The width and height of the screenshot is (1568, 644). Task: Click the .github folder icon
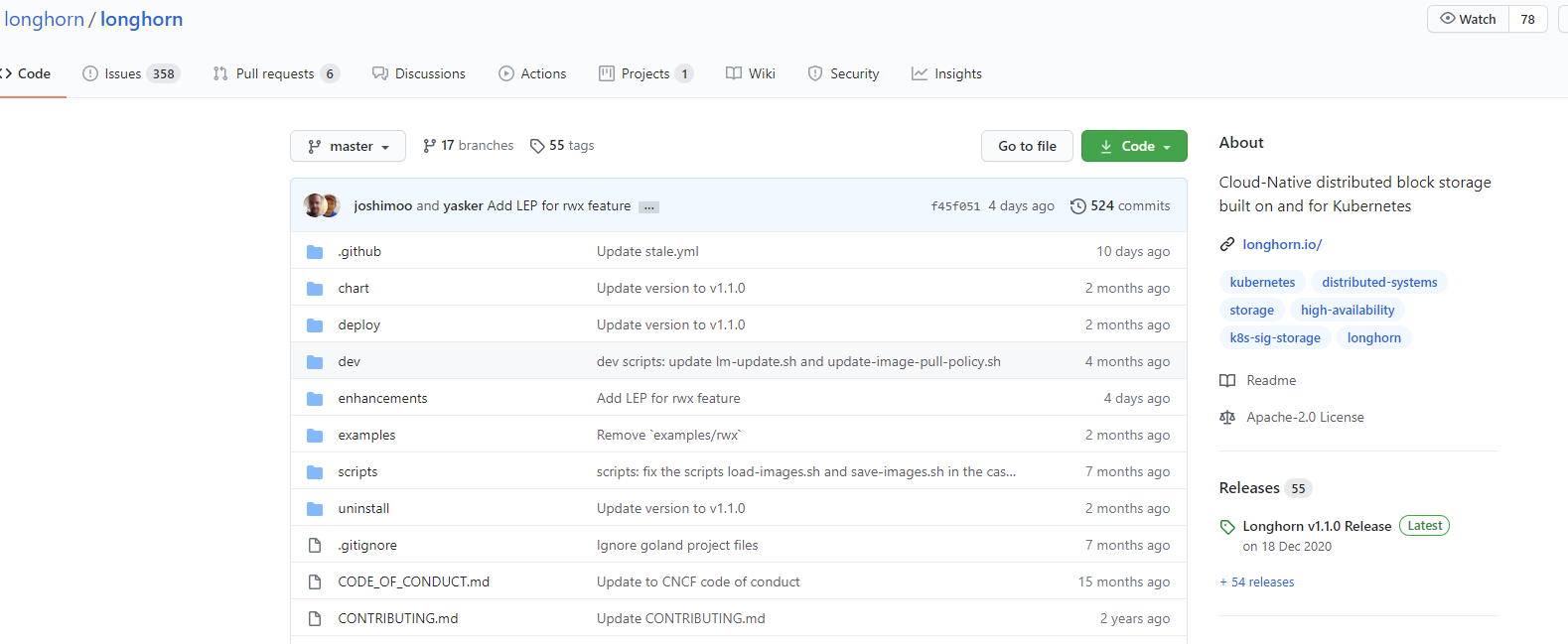(315, 252)
